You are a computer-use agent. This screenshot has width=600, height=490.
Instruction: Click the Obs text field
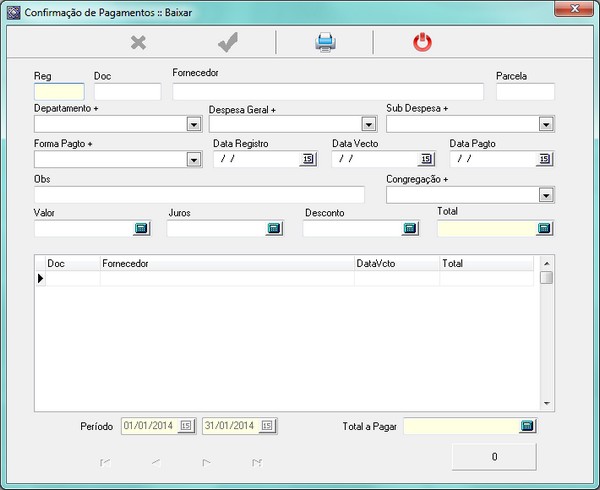pyautogui.click(x=199, y=195)
